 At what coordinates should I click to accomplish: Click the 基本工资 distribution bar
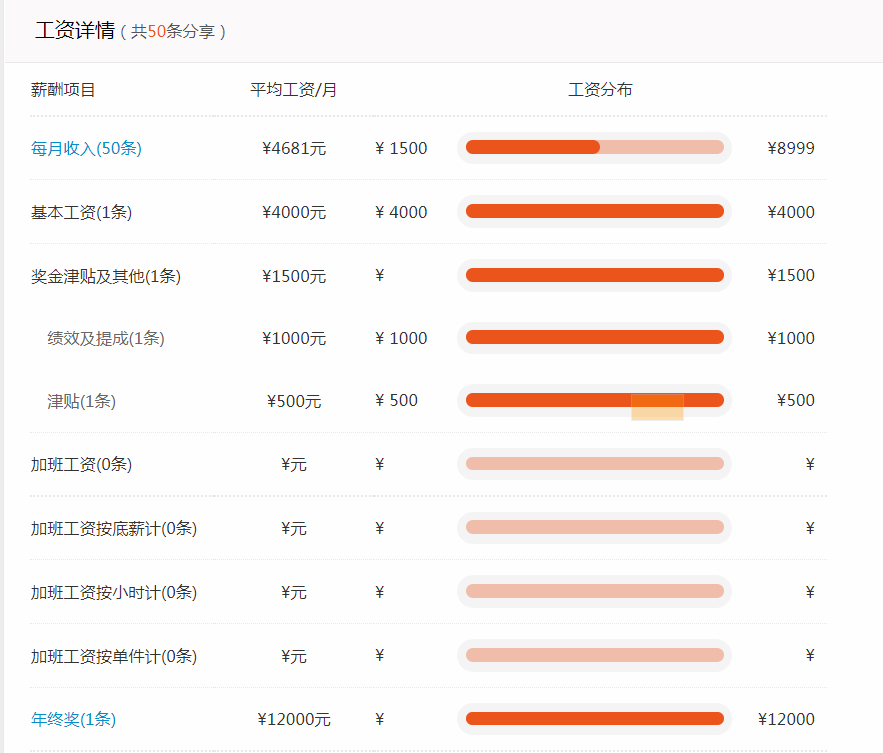coord(594,211)
